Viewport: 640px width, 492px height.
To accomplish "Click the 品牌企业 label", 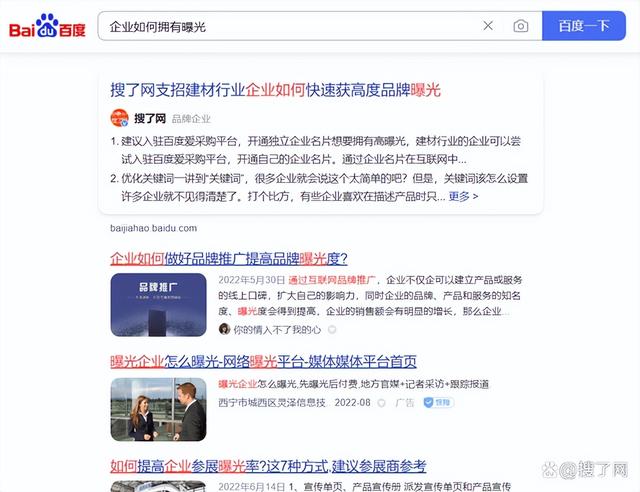I will coord(191,119).
